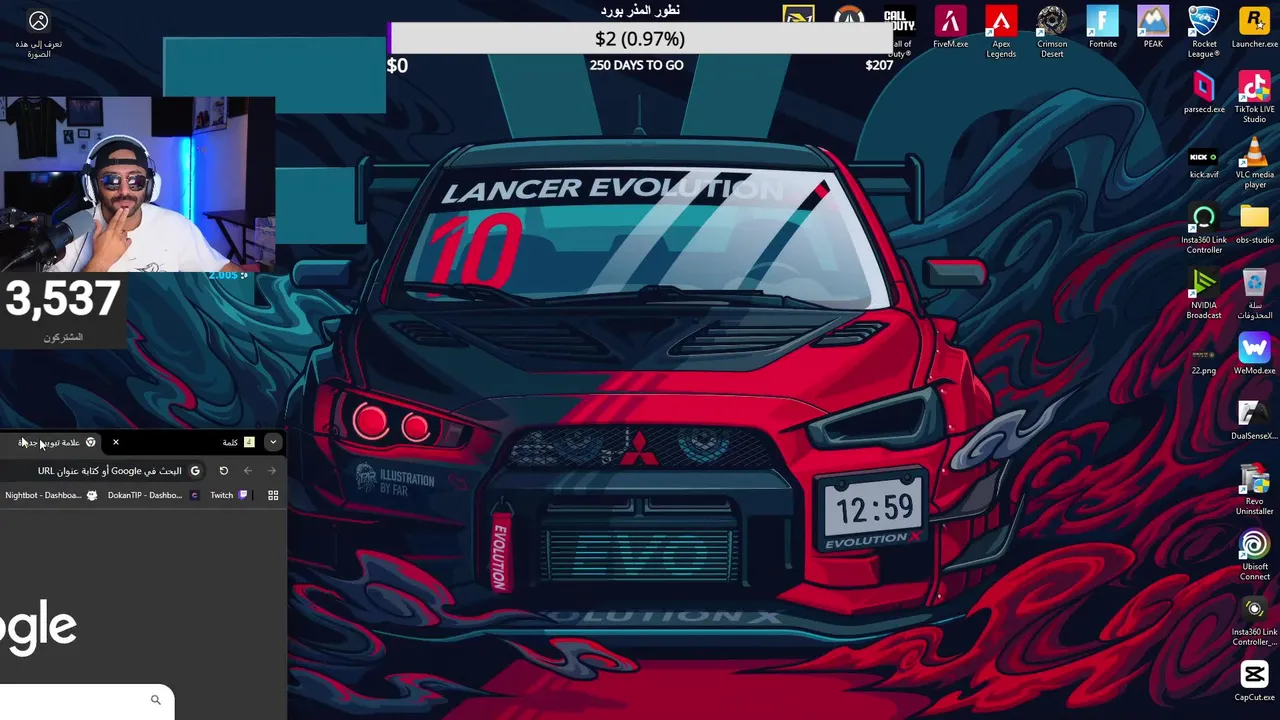
Task: Open the Twitch bookmark
Action: click(x=229, y=495)
